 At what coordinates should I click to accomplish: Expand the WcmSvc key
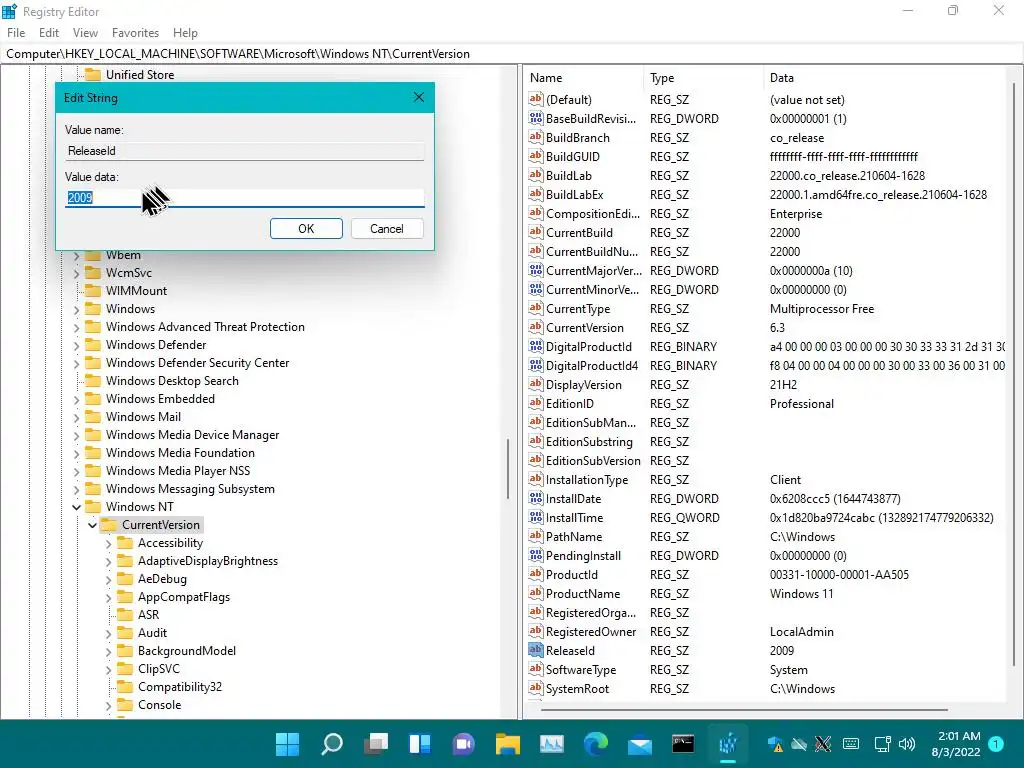click(x=76, y=273)
